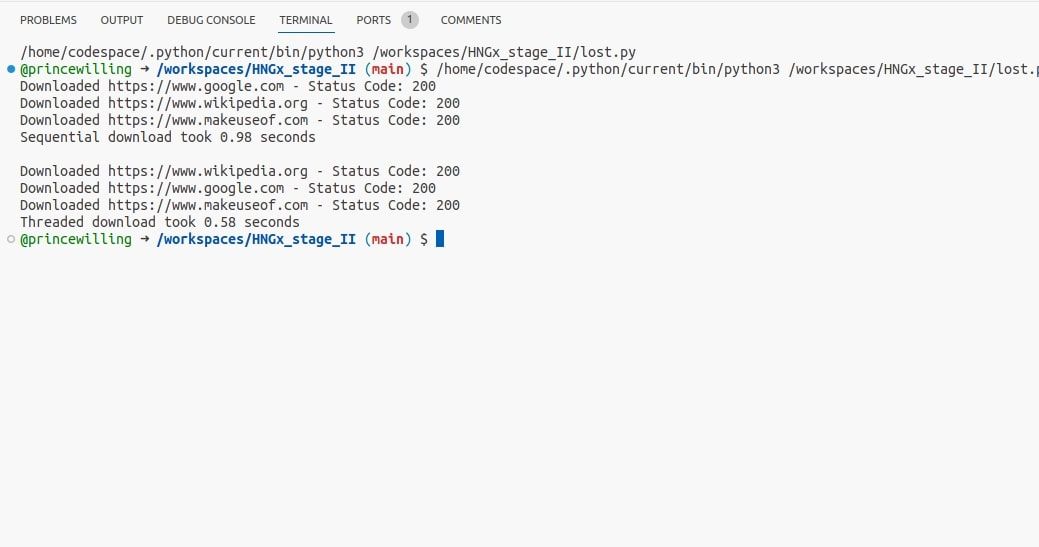
Task: Open the PROBLEMS panel tab
Action: pos(48,20)
